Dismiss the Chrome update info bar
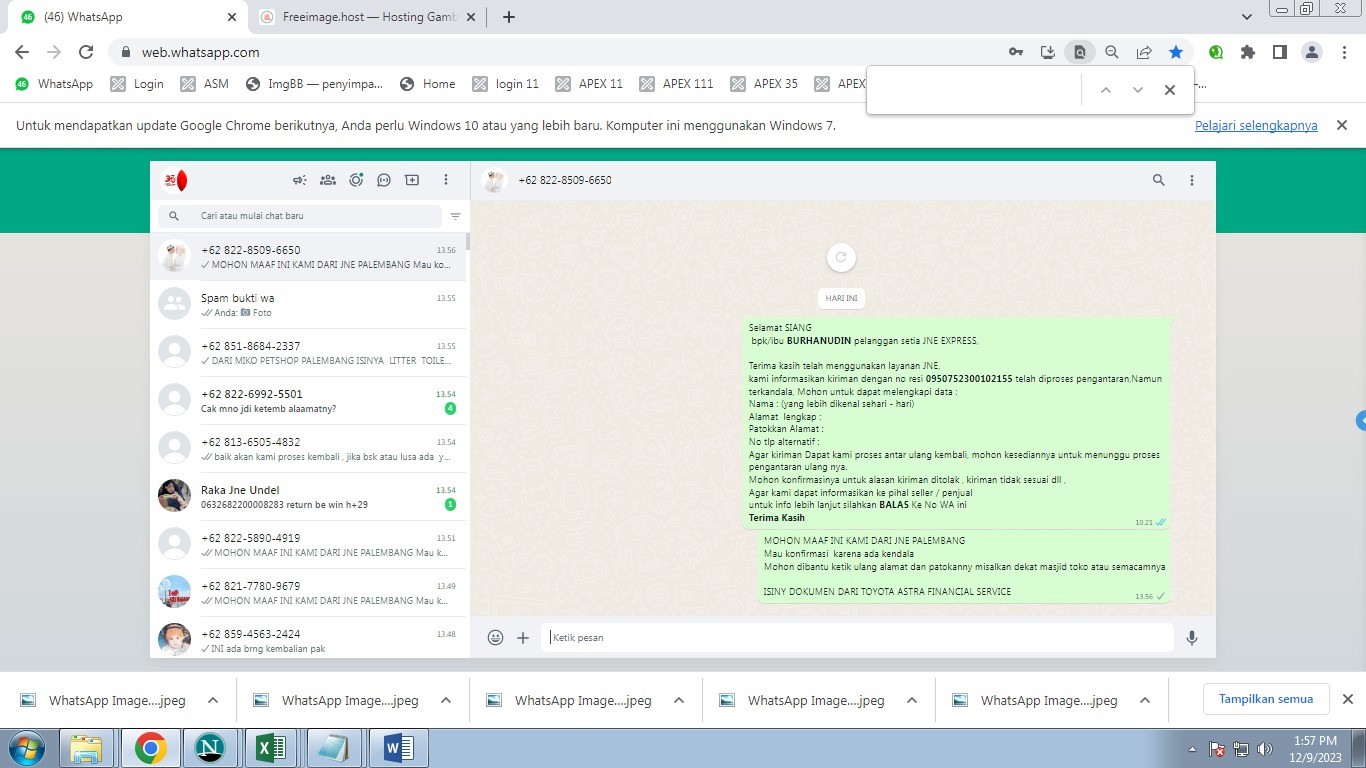 pos(1343,126)
